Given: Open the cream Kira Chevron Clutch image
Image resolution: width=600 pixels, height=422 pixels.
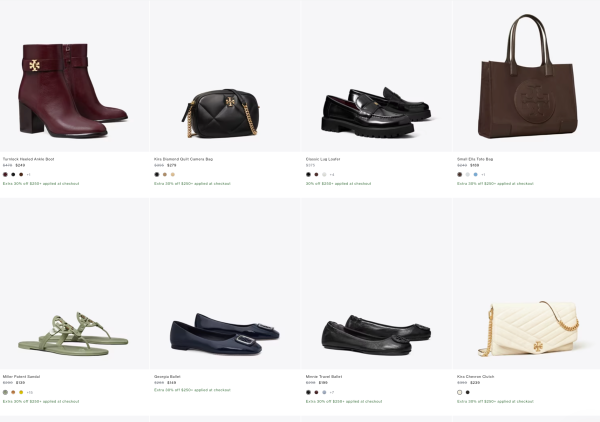Looking at the screenshot, I should (527, 284).
